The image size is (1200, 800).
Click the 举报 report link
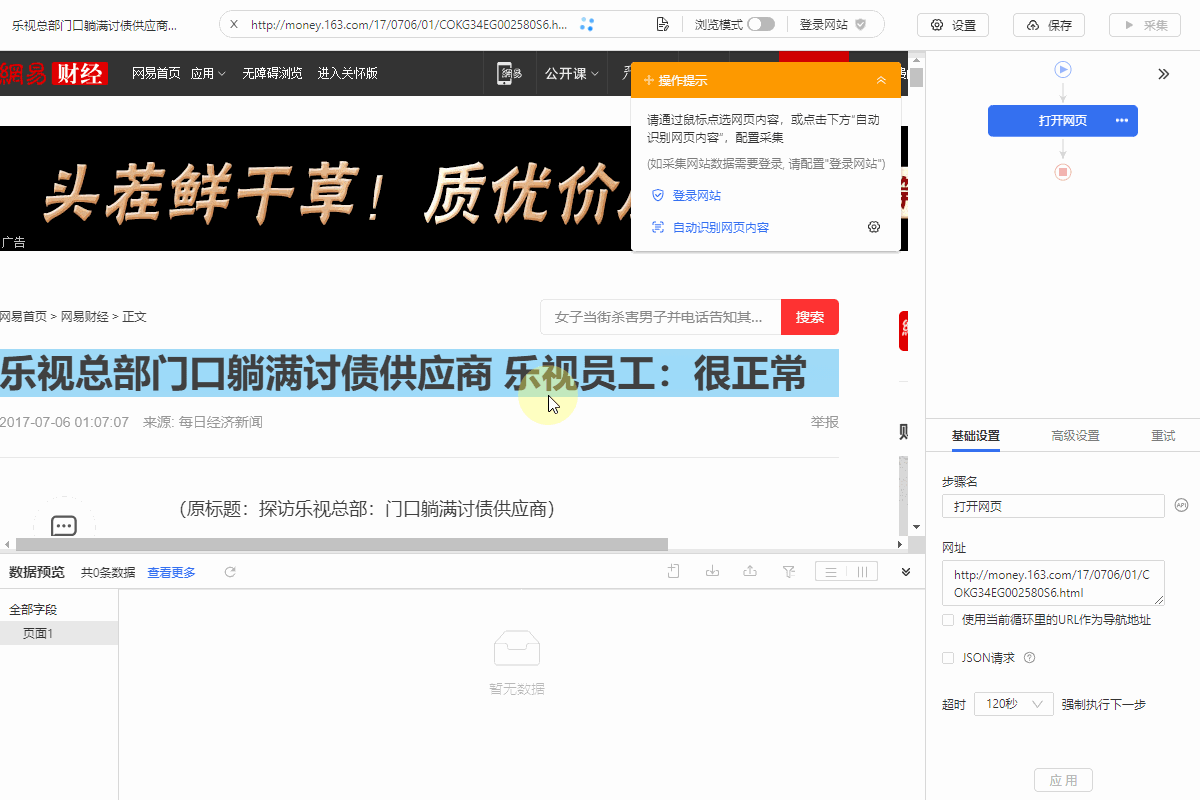825,422
